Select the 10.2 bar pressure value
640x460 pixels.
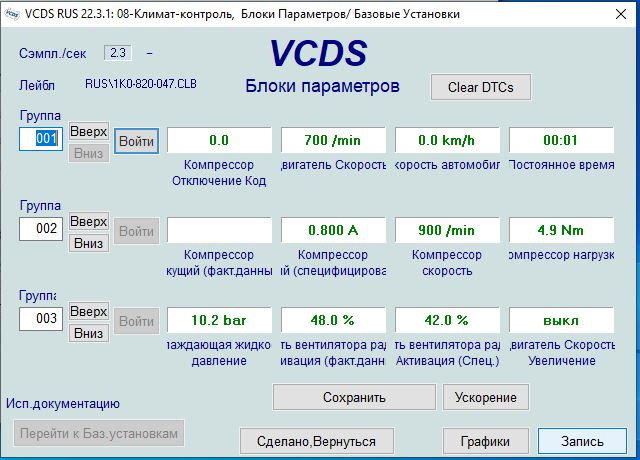pos(220,320)
